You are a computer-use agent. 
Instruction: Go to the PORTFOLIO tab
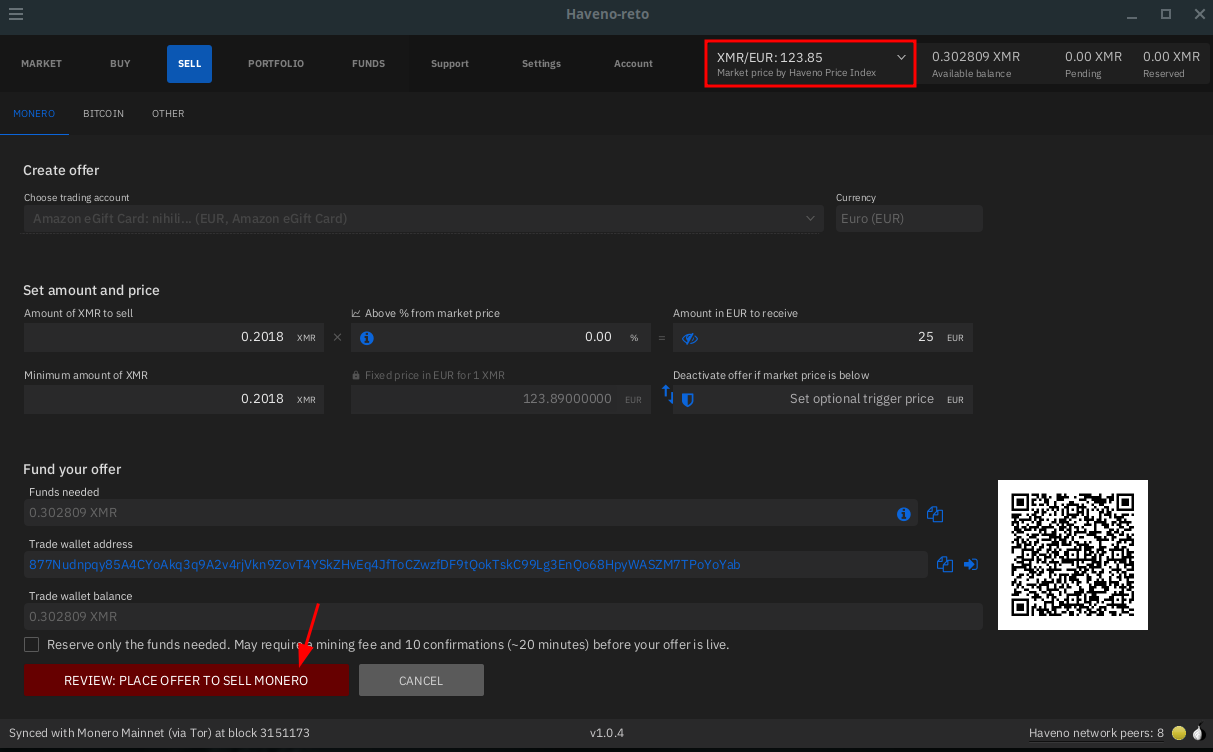[x=276, y=64]
